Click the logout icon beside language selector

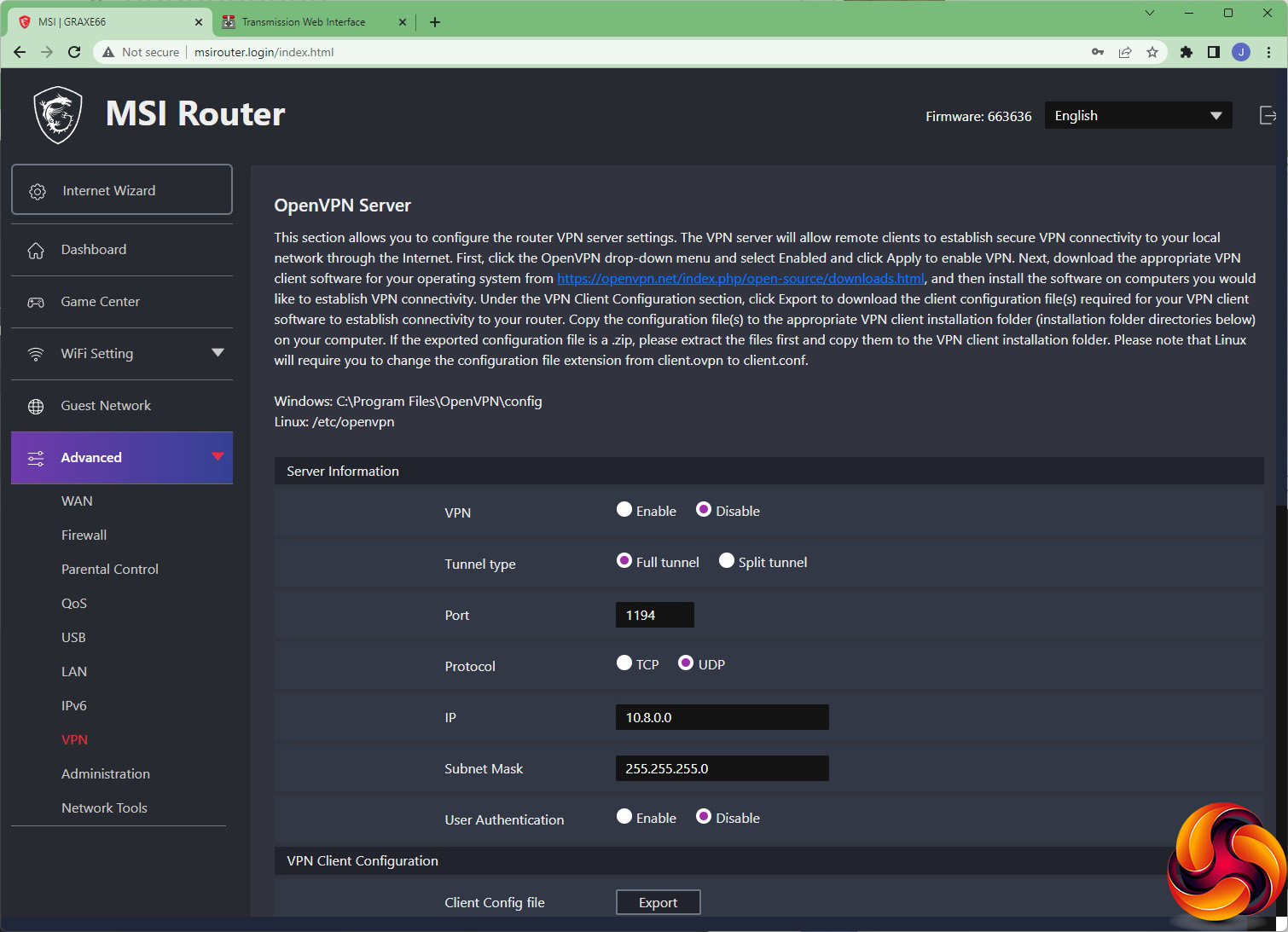click(1268, 116)
